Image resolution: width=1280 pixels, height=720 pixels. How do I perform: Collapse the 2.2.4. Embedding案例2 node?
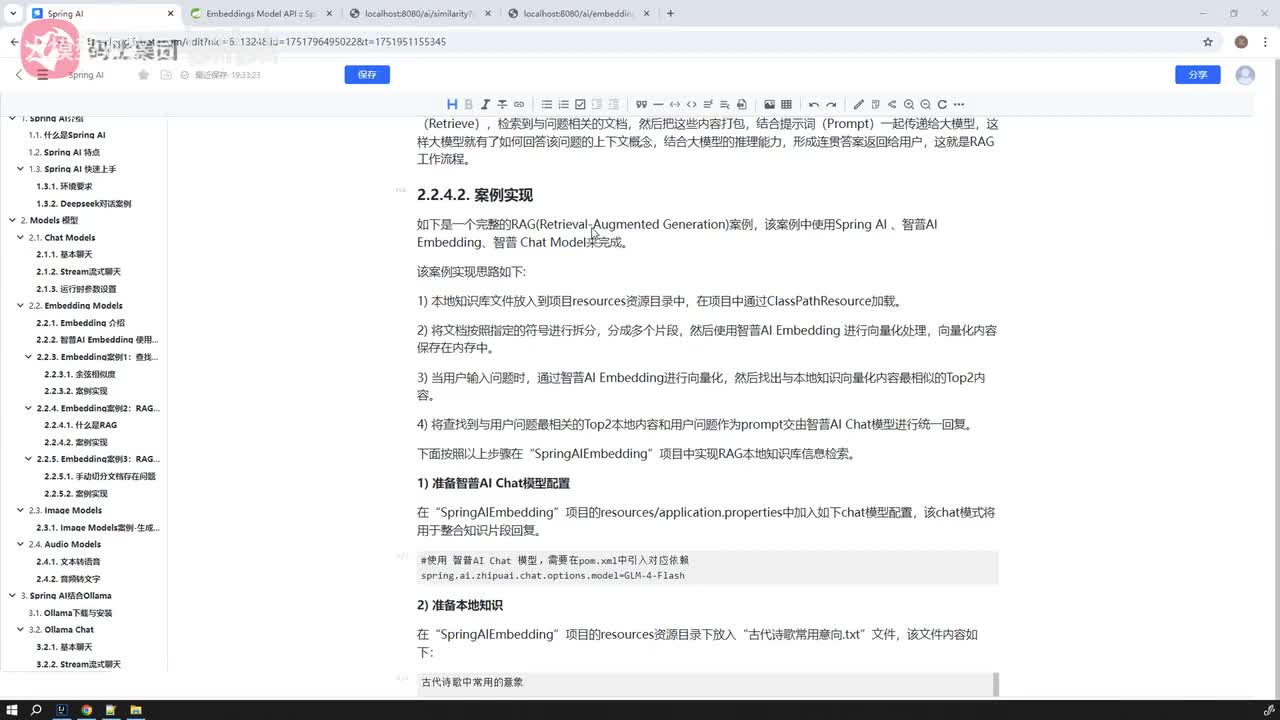tap(28, 408)
